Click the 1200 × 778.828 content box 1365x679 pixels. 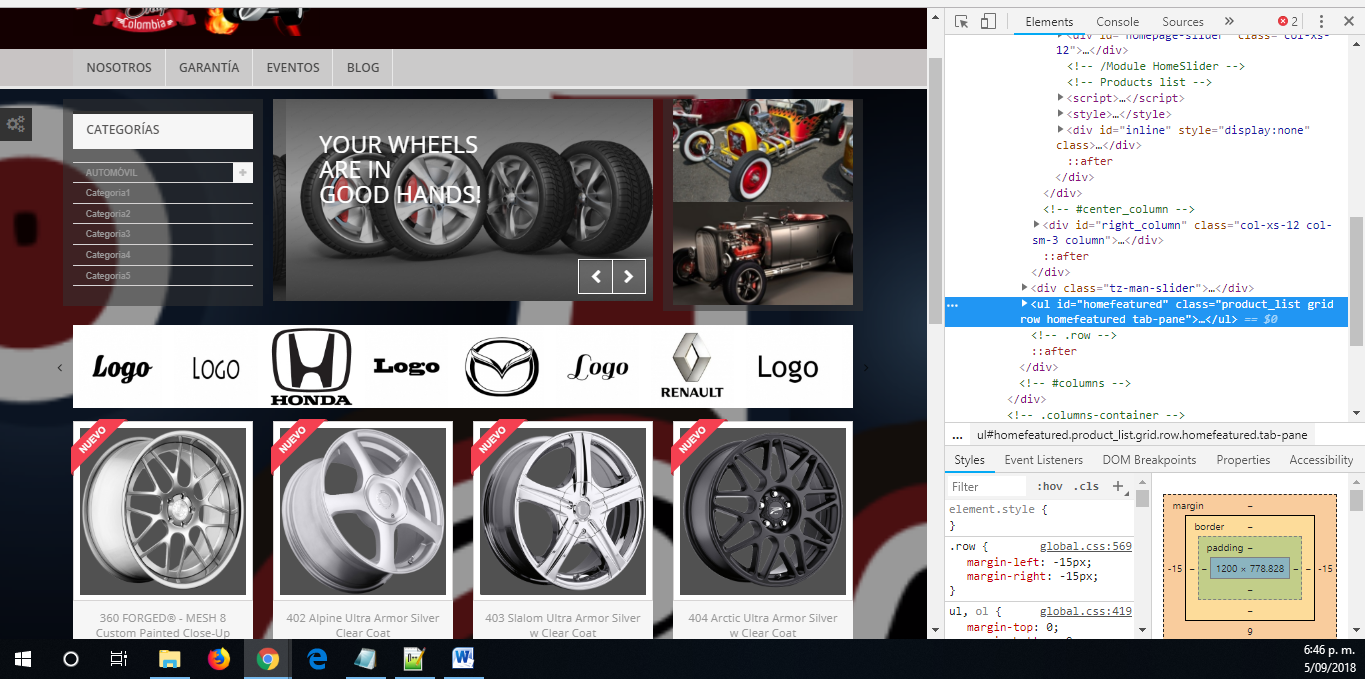pyautogui.click(x=1249, y=568)
